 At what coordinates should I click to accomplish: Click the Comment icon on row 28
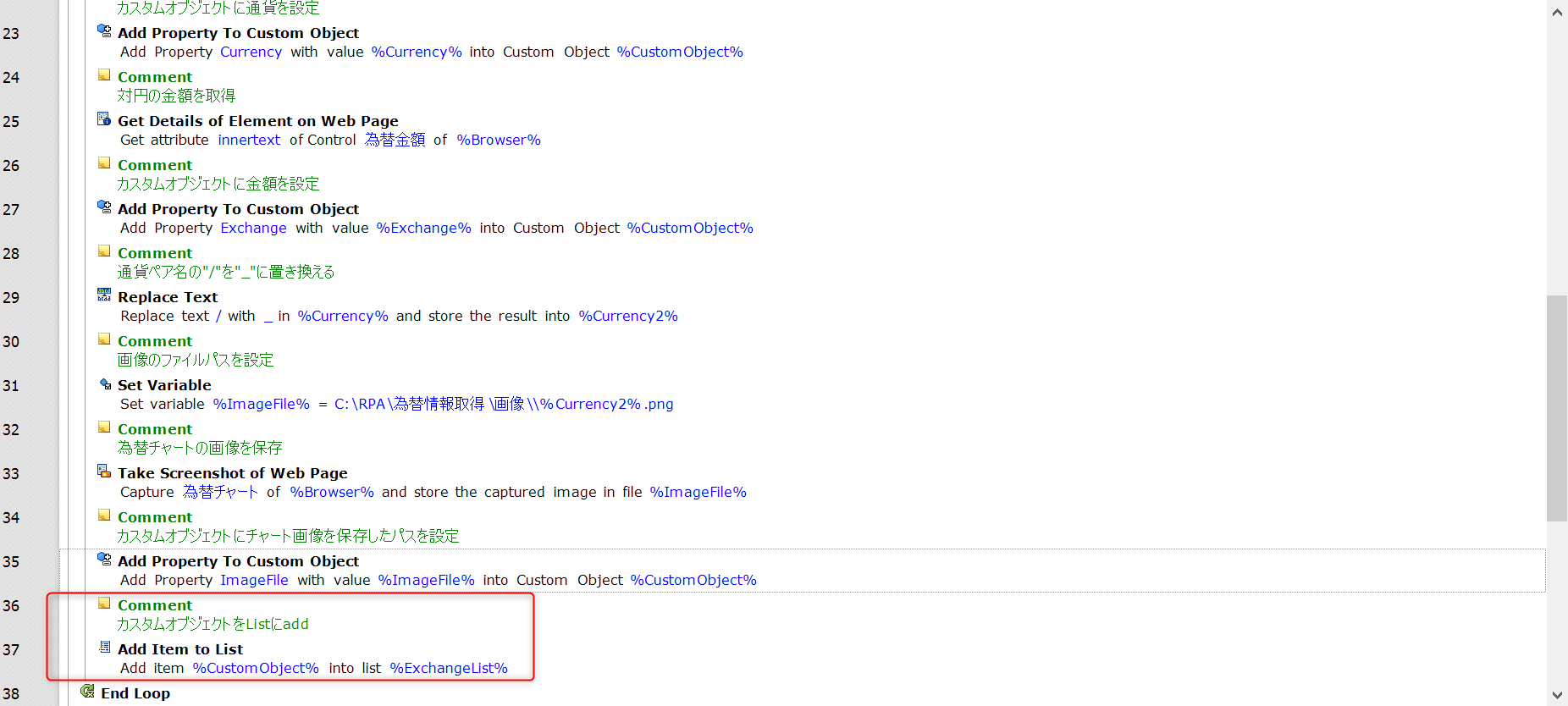104,251
